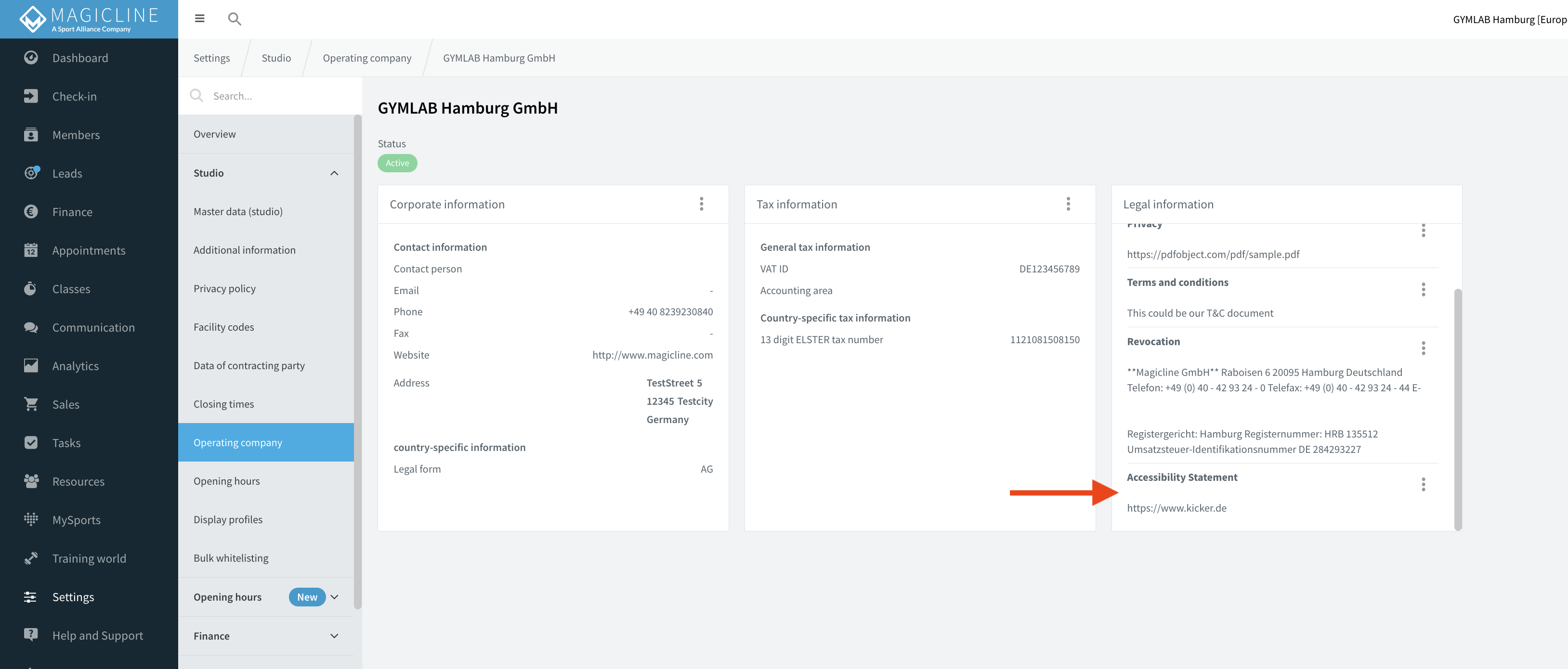Go to Analytics in sidebar
Screen dimensions: 1568x669
89,366
